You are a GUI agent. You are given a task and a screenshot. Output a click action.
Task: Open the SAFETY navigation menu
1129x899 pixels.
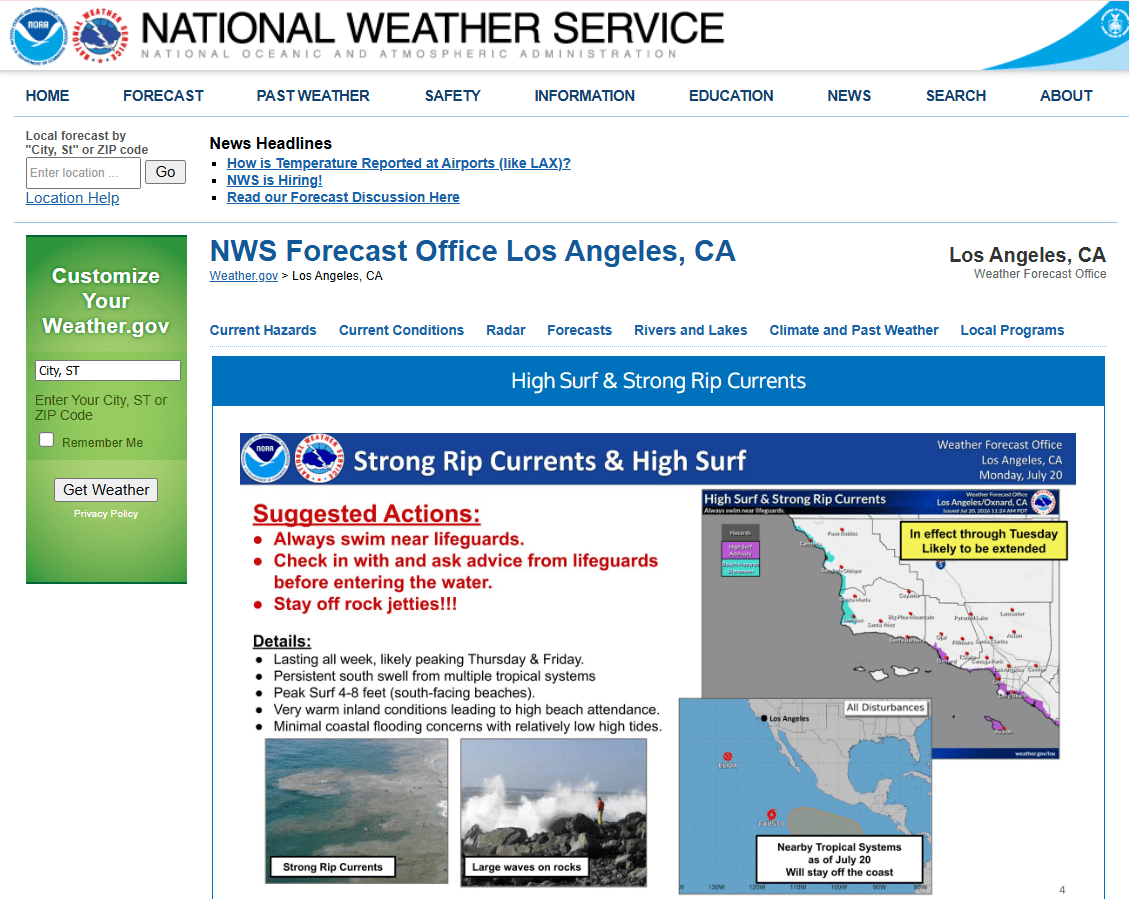pyautogui.click(x=452, y=96)
